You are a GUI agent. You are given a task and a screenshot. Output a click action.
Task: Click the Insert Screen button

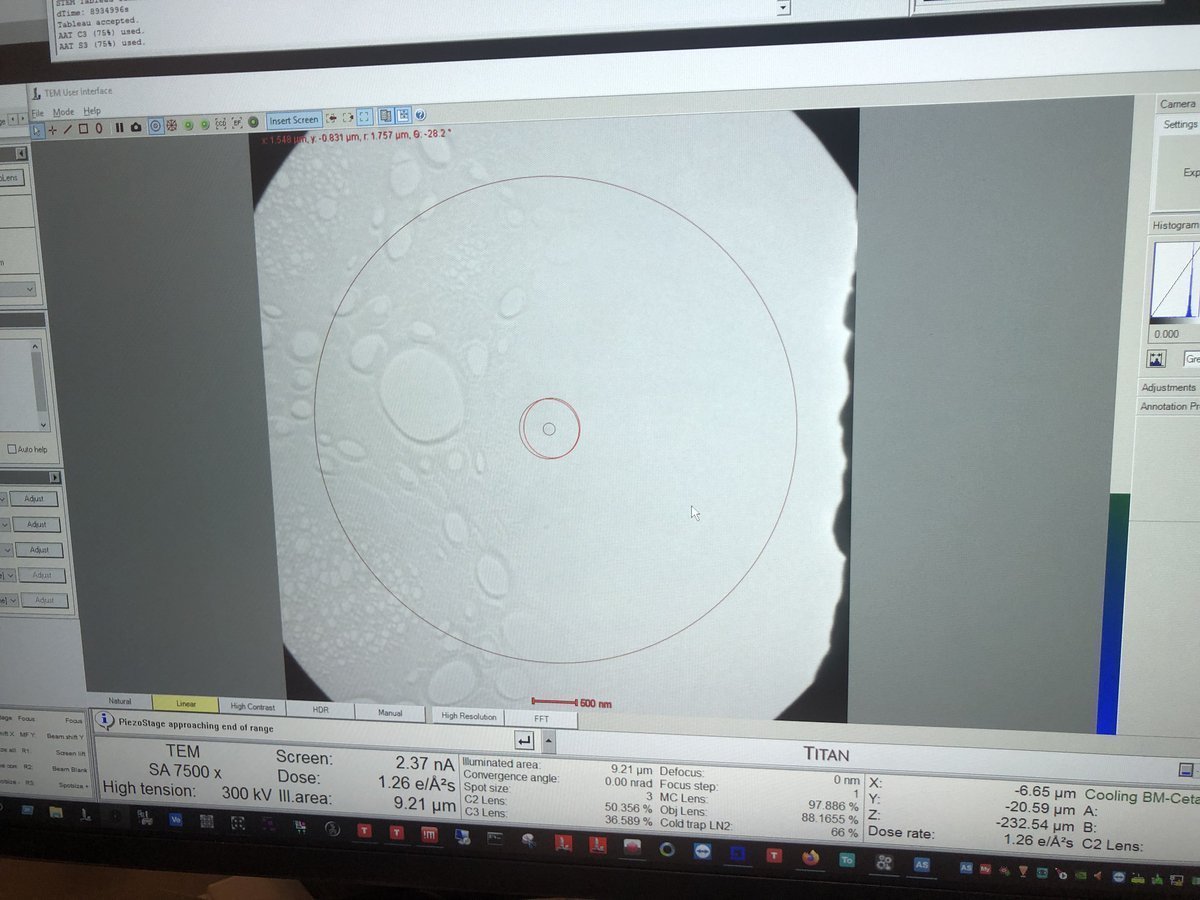[x=293, y=119]
